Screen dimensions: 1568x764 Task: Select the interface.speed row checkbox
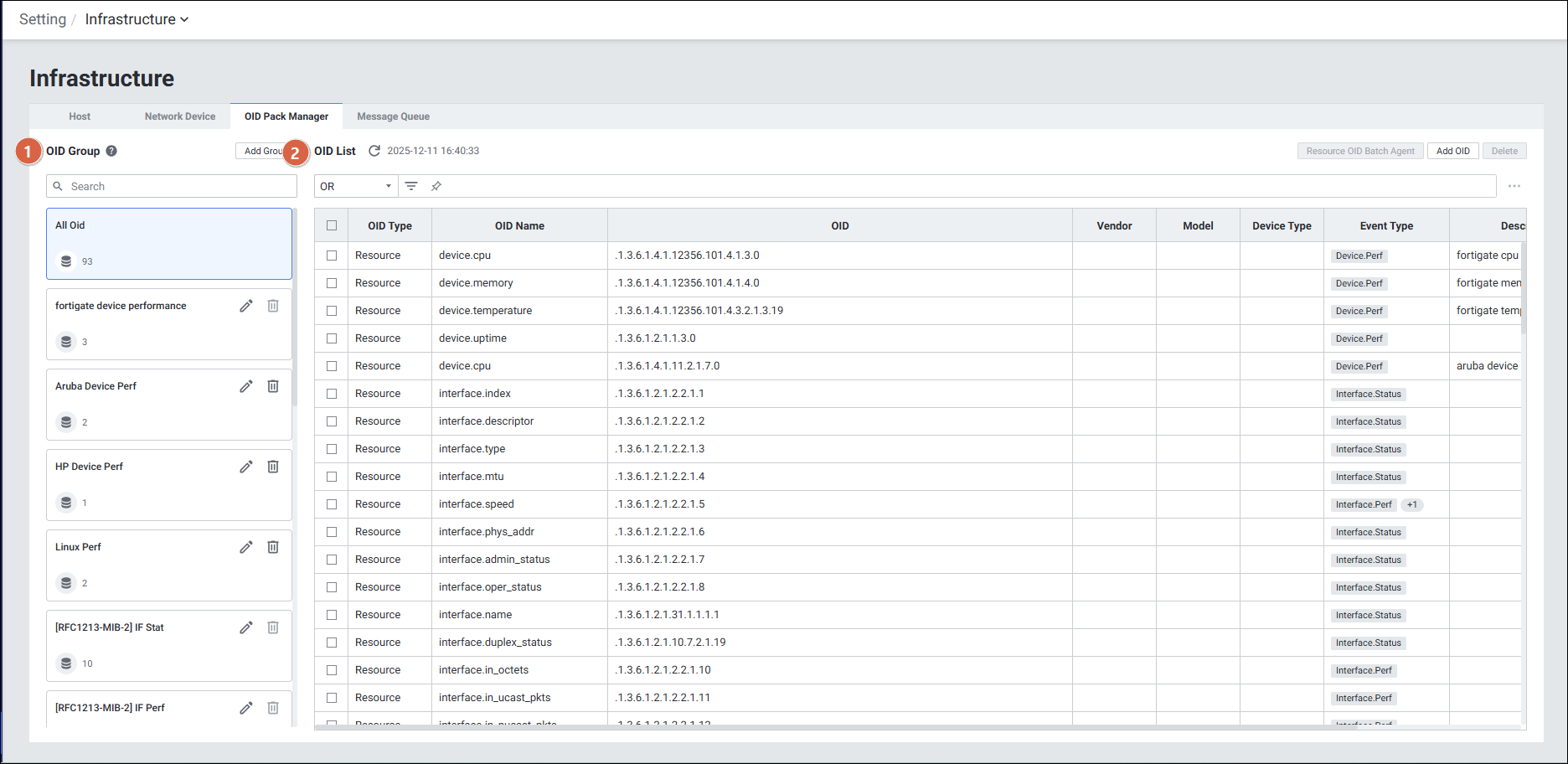coord(332,504)
